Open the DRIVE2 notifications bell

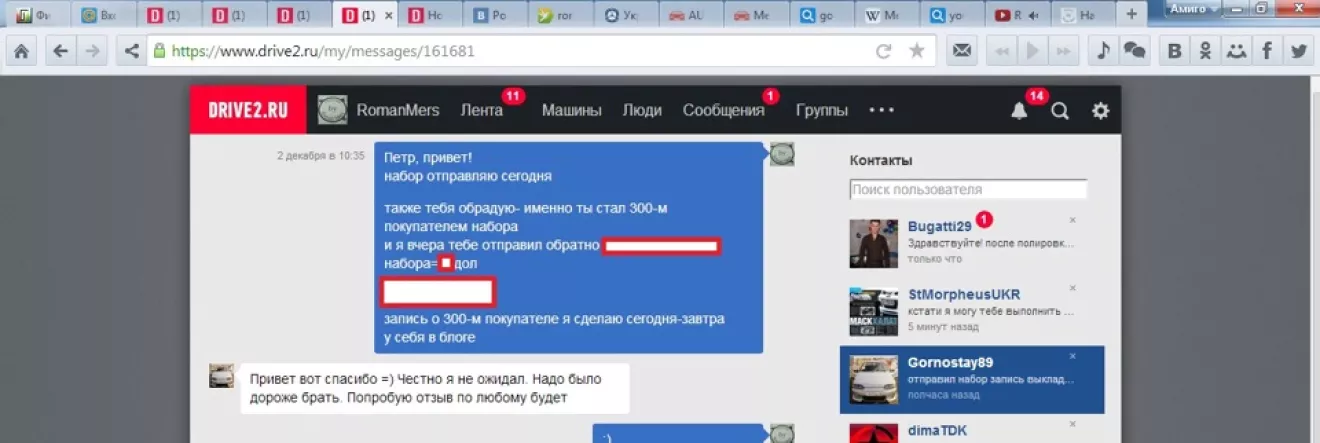(x=1019, y=111)
